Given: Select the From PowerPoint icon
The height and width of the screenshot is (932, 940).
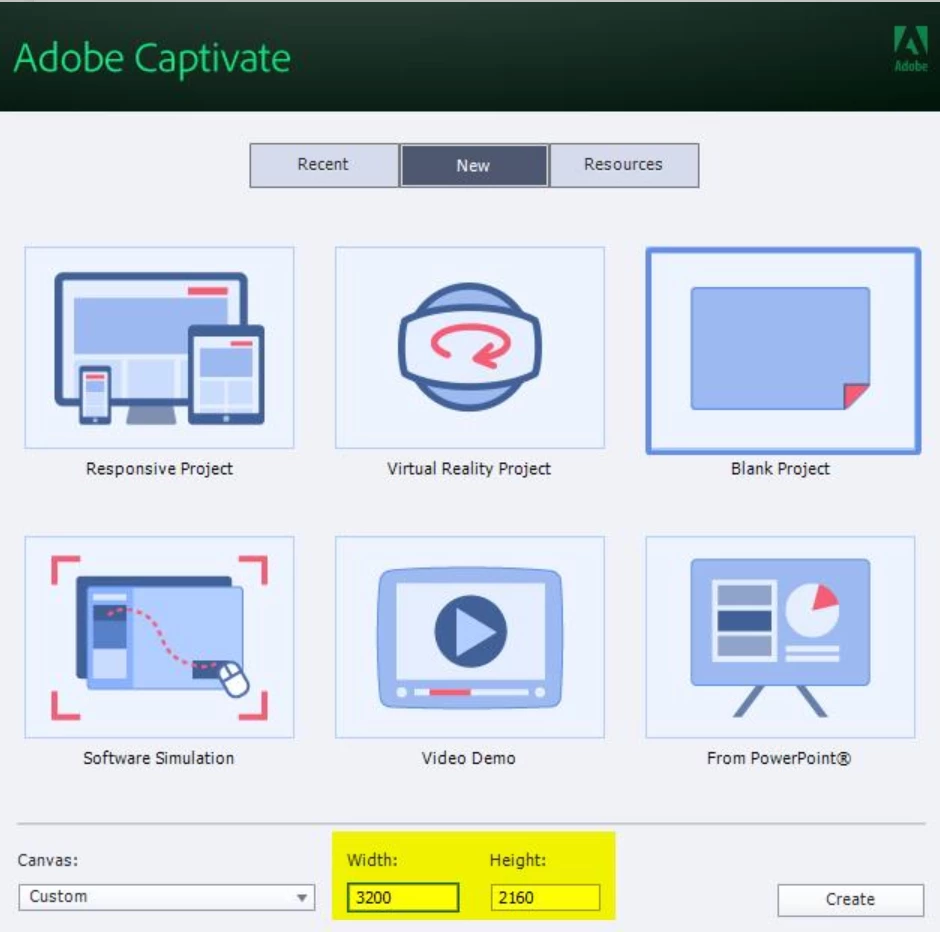Looking at the screenshot, I should pyautogui.click(x=781, y=637).
